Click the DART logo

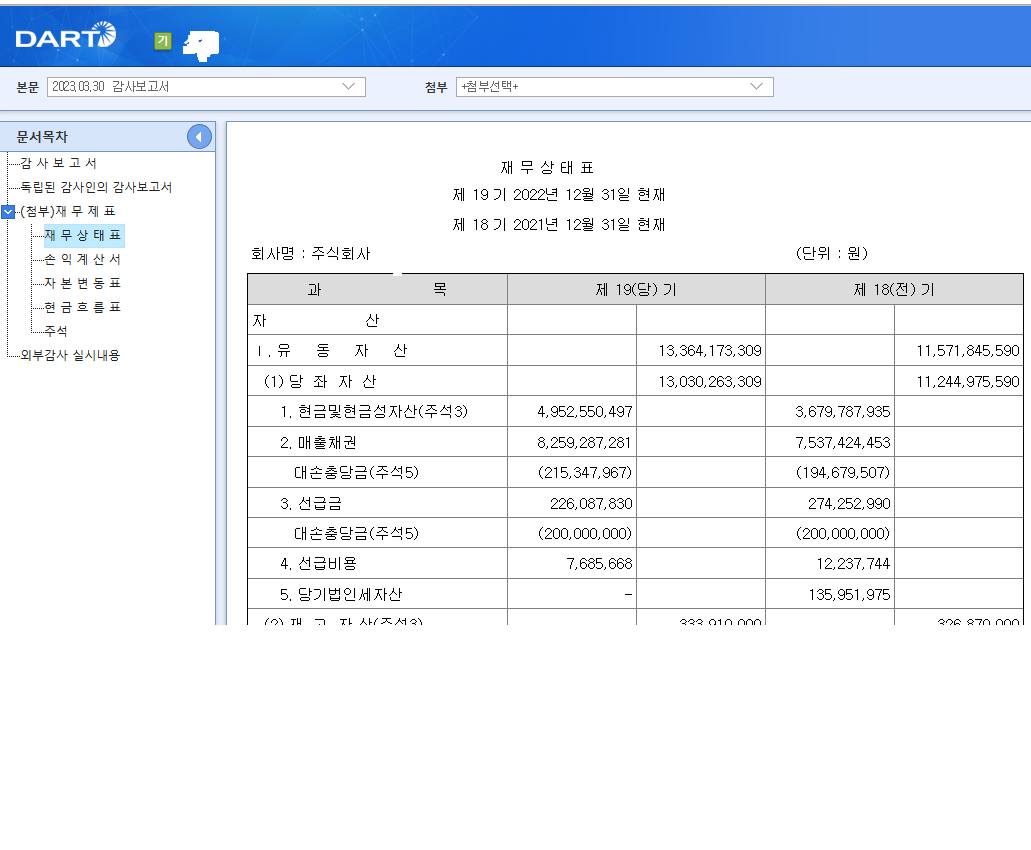point(66,36)
